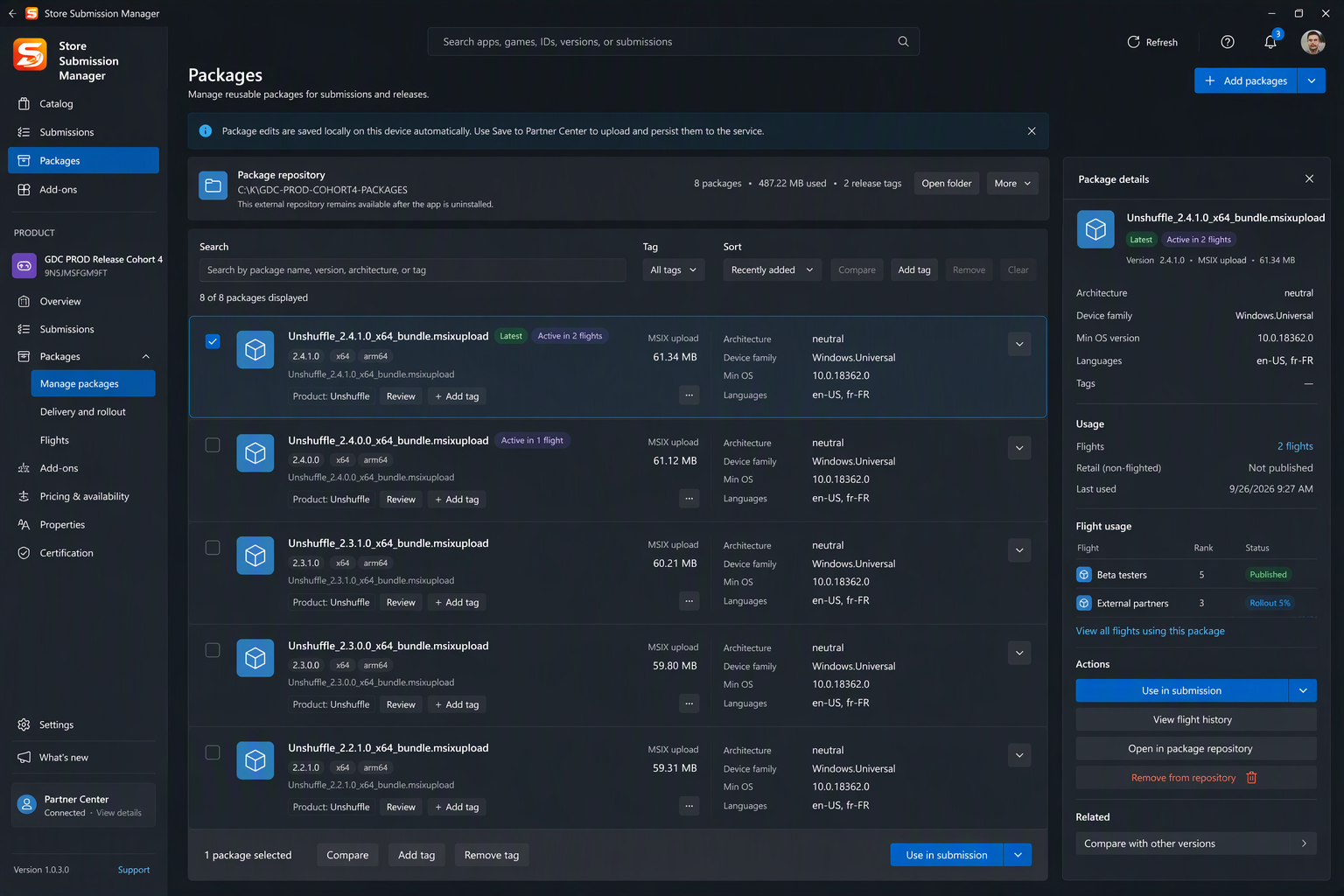Image resolution: width=1344 pixels, height=896 pixels.
Task: Click the top search apps and games field
Action: pyautogui.click(x=673, y=41)
